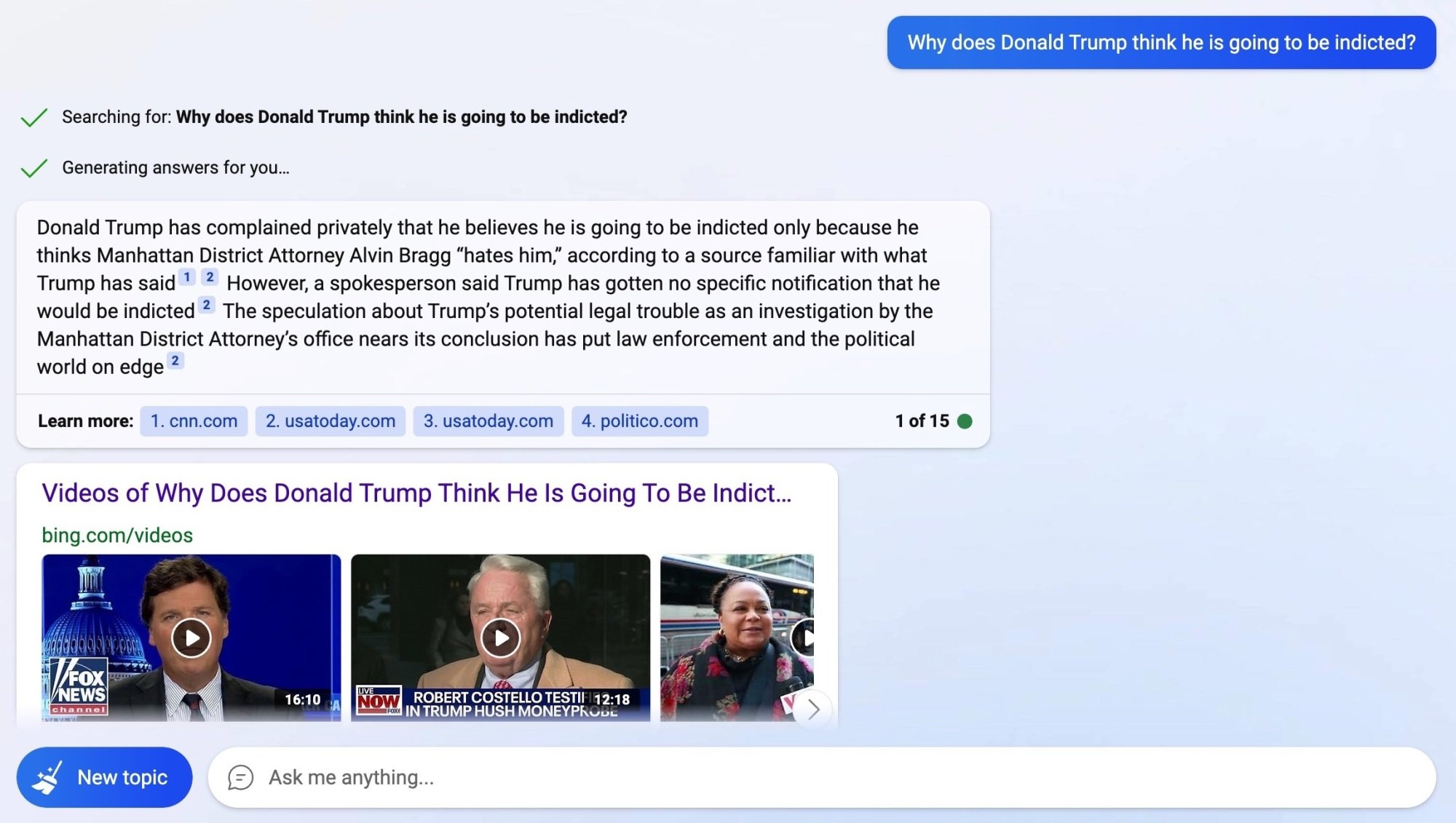
Task: Open the 1. cnn.com source link
Action: click(x=194, y=421)
